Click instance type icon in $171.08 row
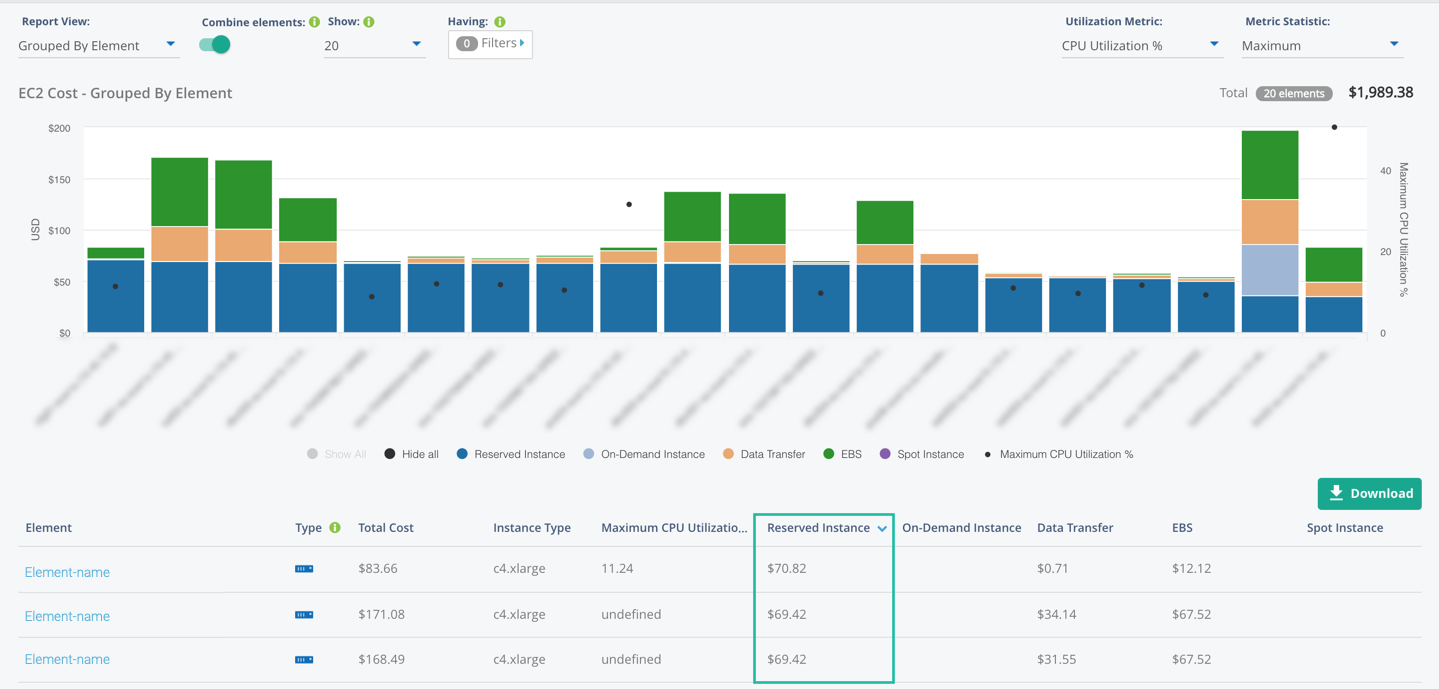 tap(304, 615)
